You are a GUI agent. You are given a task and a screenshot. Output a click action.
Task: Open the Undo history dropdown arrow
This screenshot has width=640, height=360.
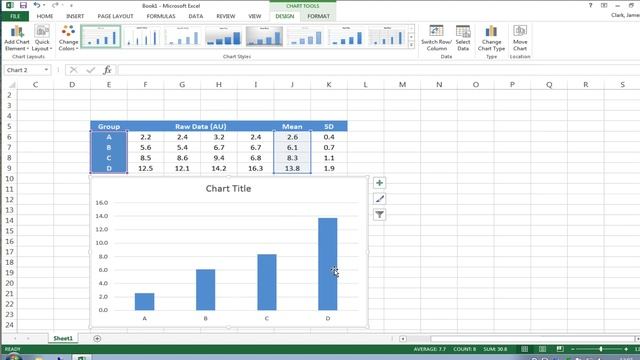click(44, 5)
